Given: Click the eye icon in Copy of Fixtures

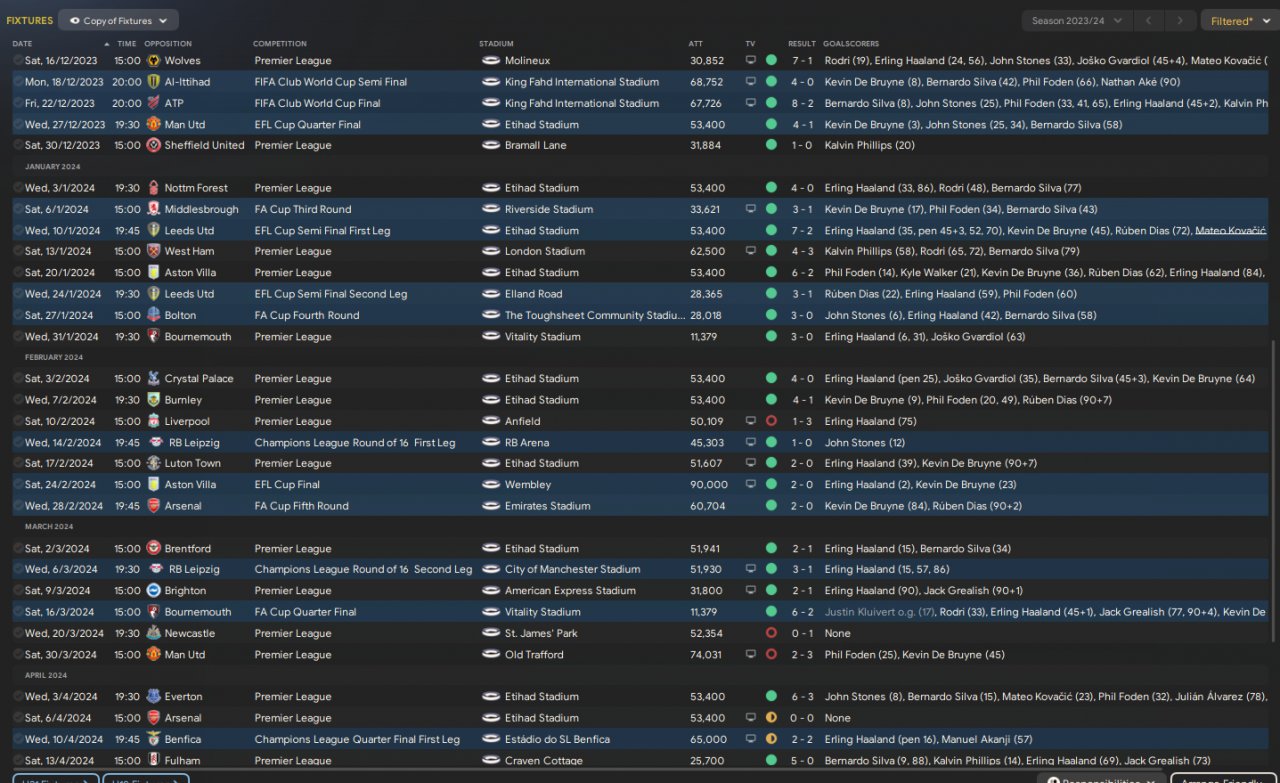Looking at the screenshot, I should [75, 20].
